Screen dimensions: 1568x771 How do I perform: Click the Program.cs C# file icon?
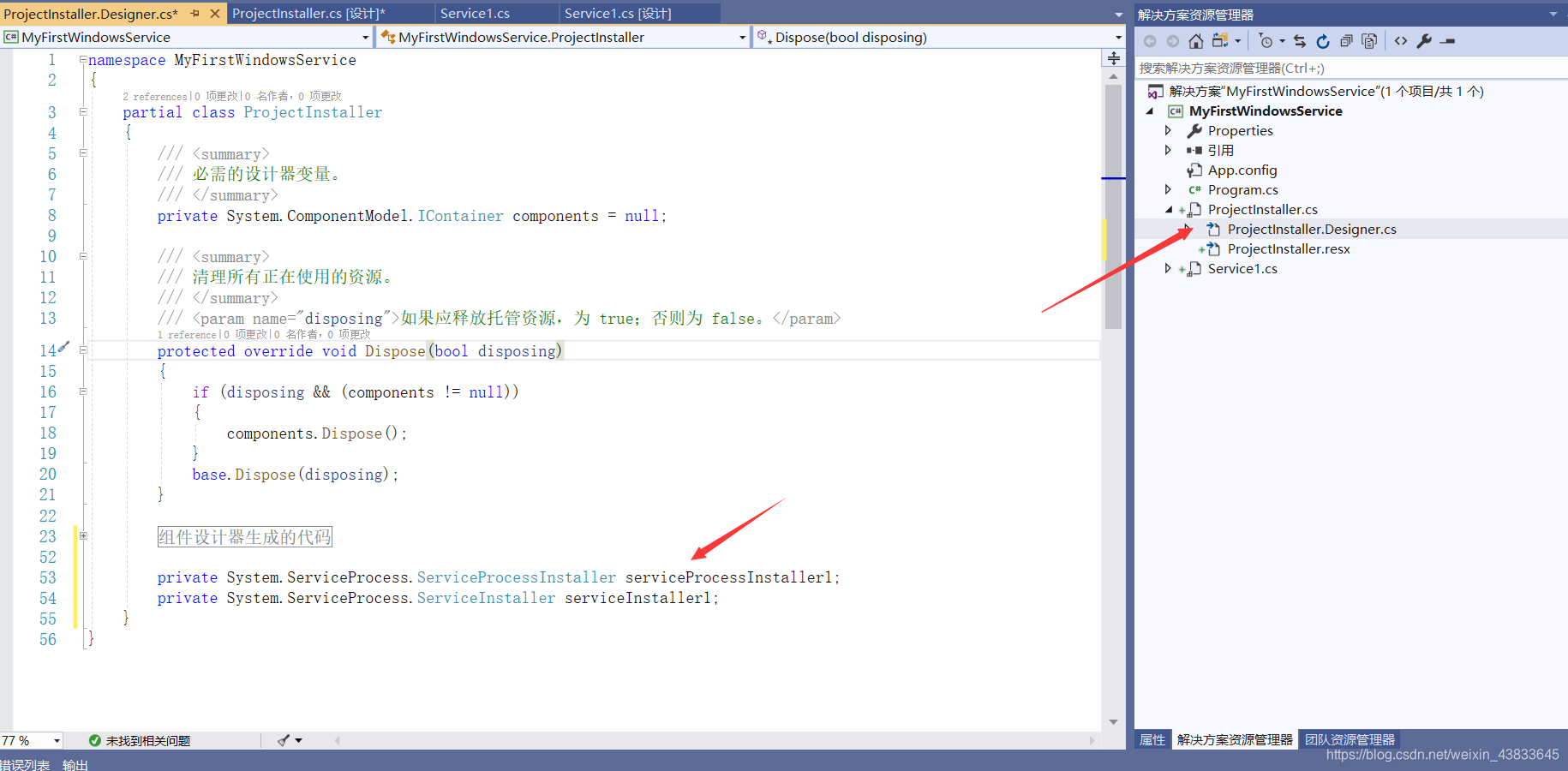tap(1194, 190)
